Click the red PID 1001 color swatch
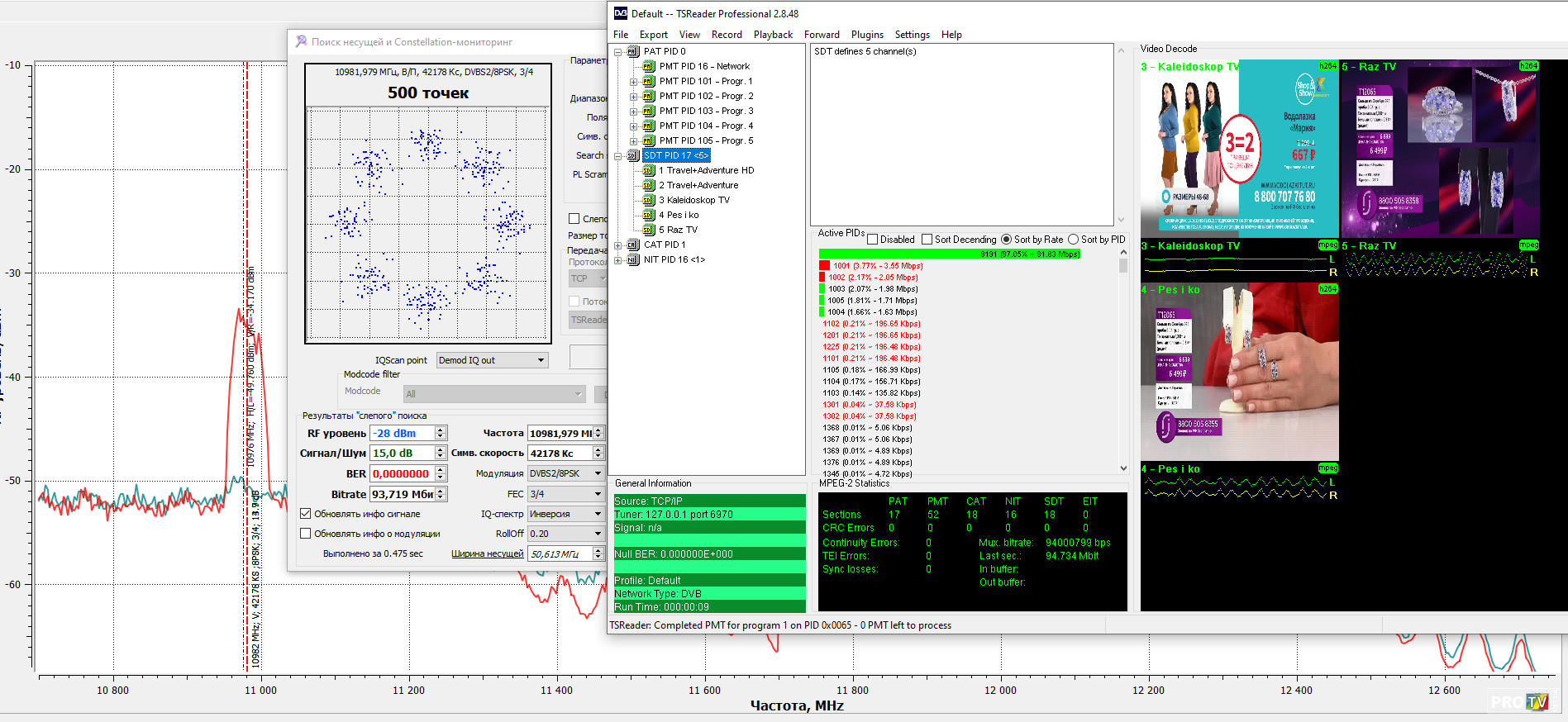 tap(824, 266)
